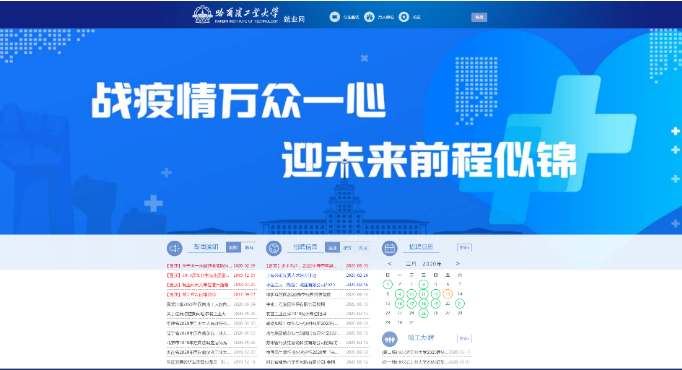Select circled date 18 in the calendar
This screenshot has width=682, height=370.
pyautogui.click(x=423, y=303)
